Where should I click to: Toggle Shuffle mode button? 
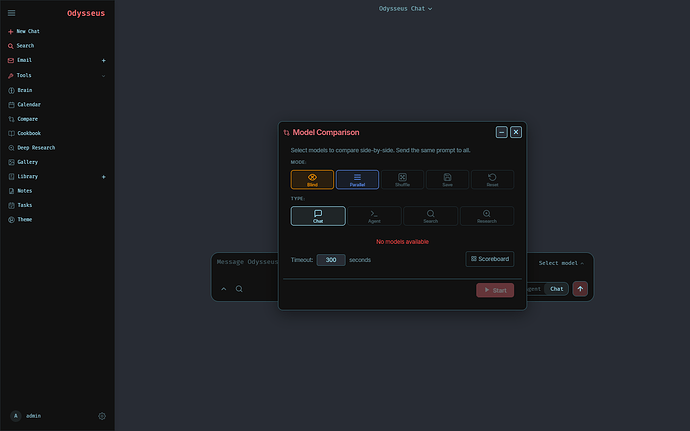click(x=402, y=180)
